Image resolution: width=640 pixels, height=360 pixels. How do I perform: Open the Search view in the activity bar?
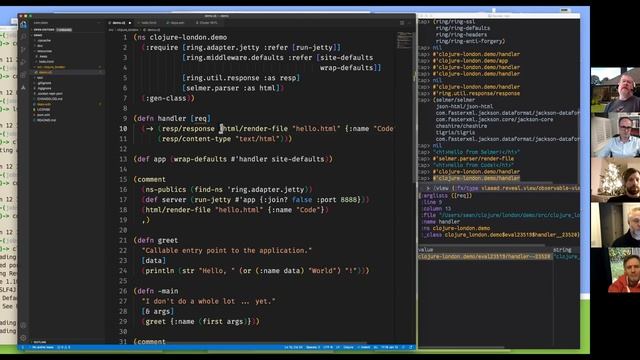point(23,37)
